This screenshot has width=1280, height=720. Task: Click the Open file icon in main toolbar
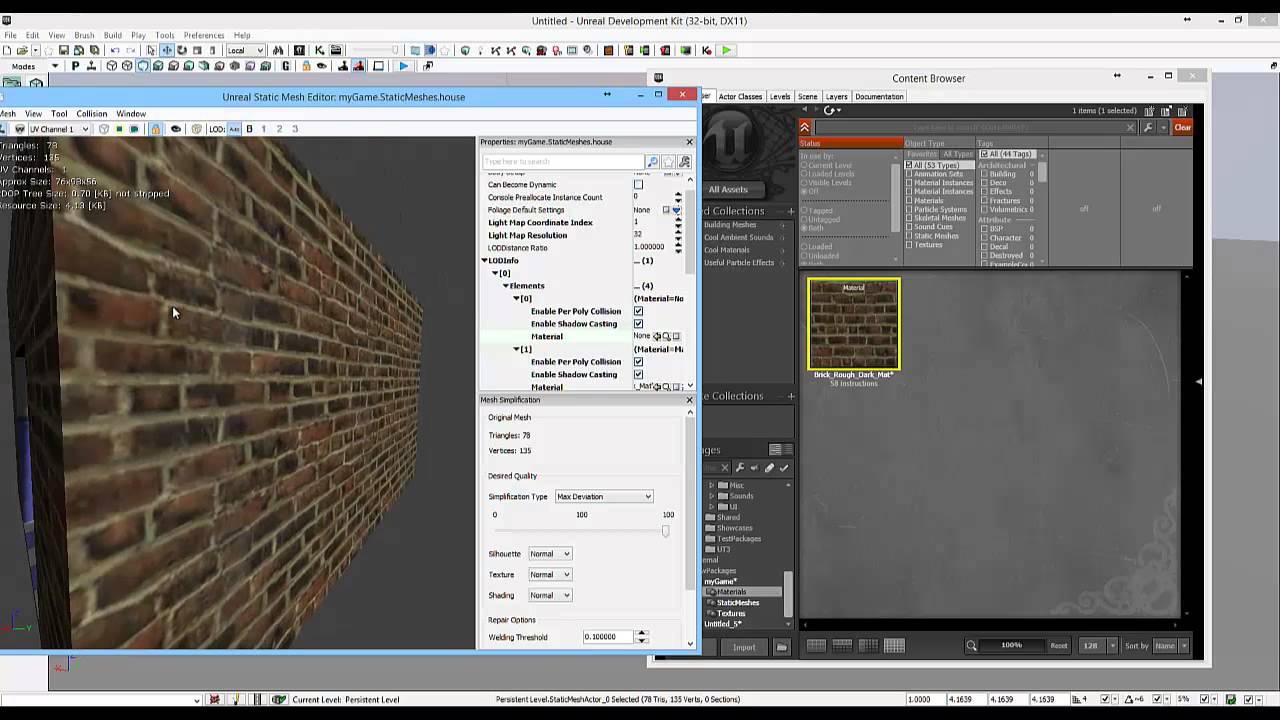(22, 50)
